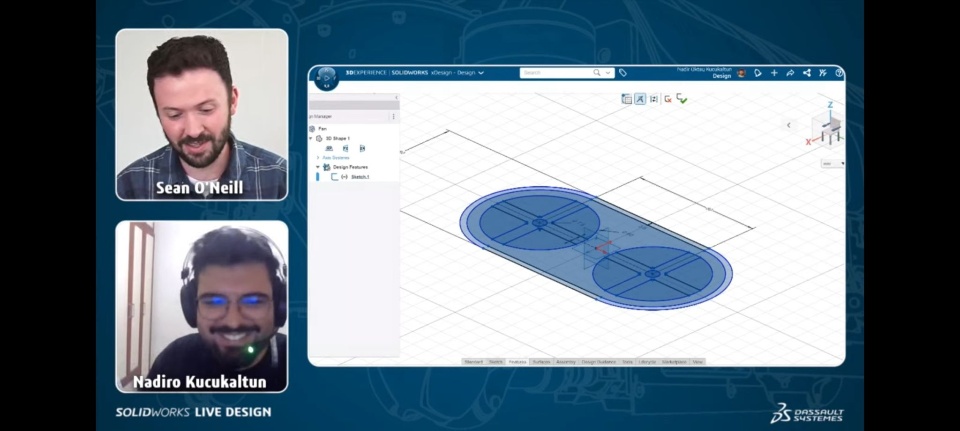
Task: Click the search magnifier icon
Action: (x=597, y=73)
